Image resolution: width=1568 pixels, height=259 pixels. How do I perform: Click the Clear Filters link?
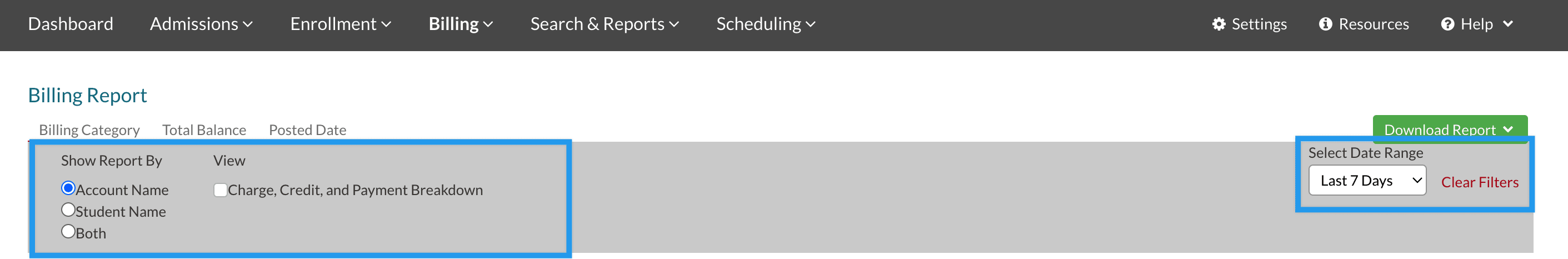(x=1479, y=182)
